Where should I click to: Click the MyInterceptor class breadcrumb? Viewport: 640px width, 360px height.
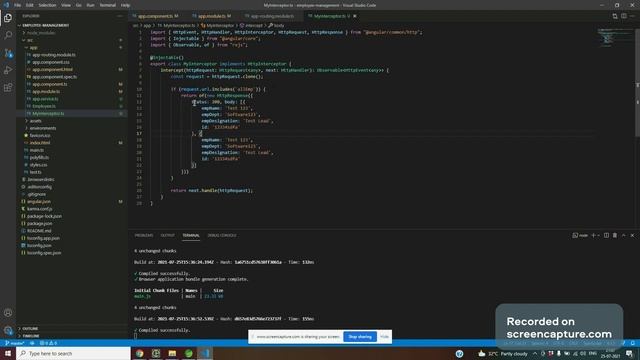218,25
